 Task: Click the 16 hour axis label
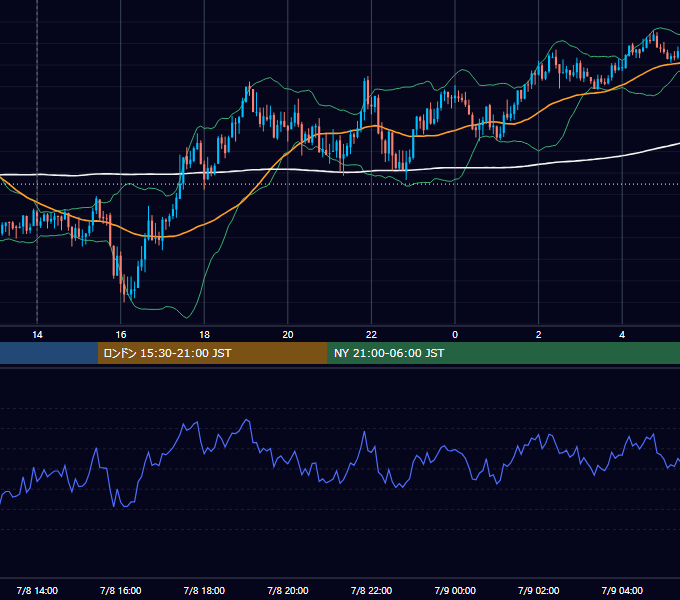[x=121, y=335]
